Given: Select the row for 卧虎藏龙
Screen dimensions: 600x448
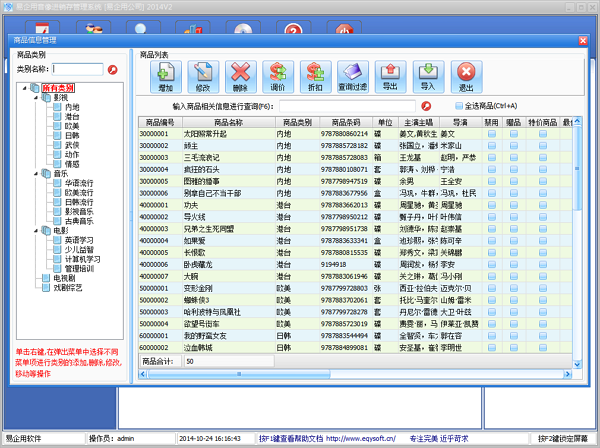Looking at the screenshot, I should 355,264.
